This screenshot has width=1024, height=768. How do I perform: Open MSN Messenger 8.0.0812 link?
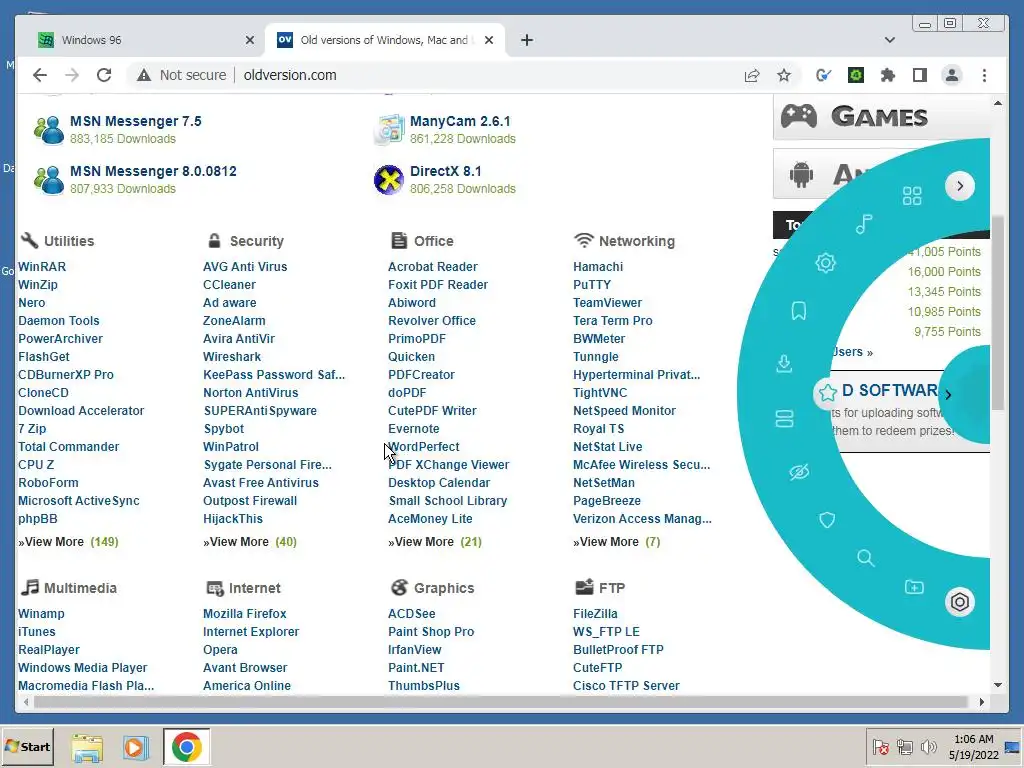[153, 171]
